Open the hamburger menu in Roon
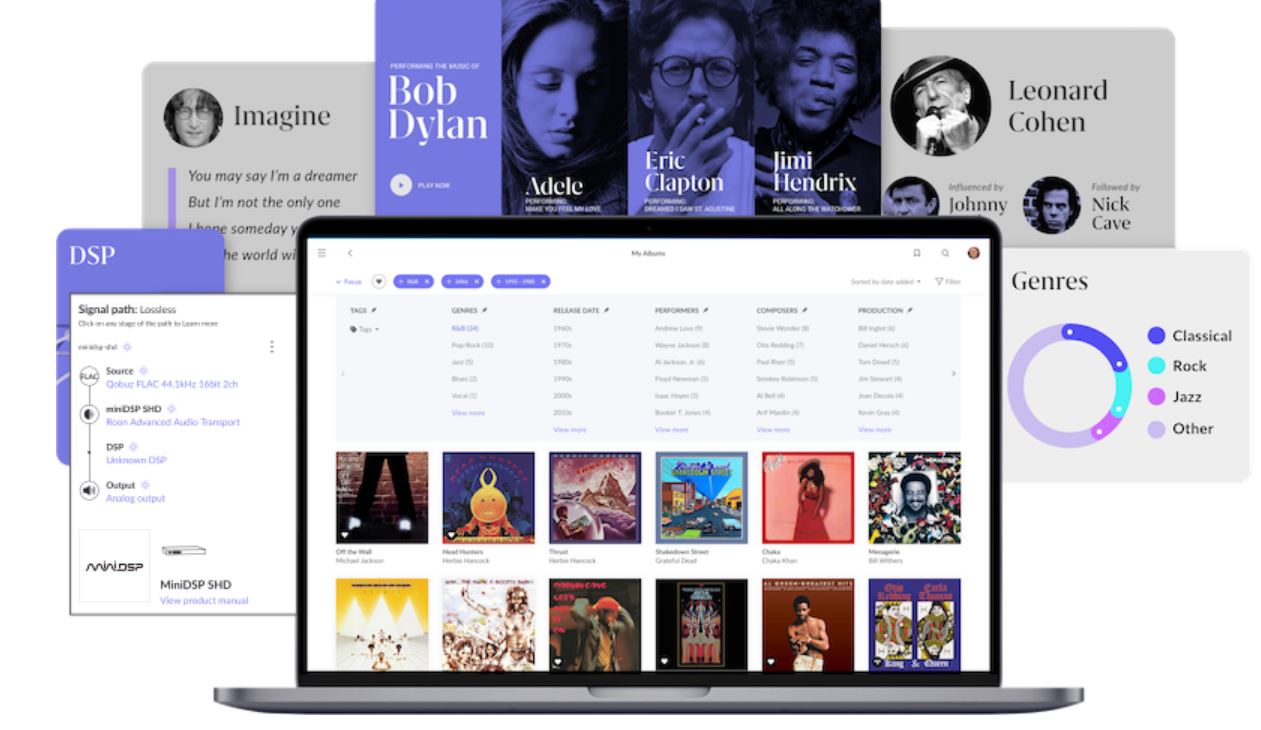1261x730 pixels. tap(321, 253)
